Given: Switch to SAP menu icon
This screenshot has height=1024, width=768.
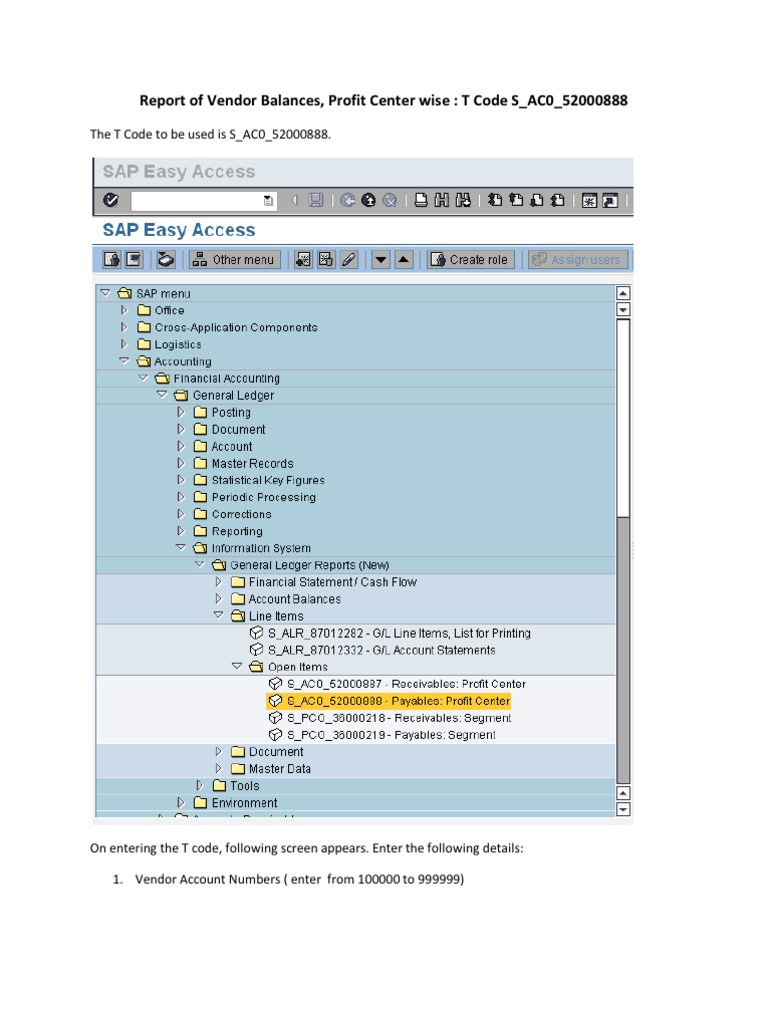Looking at the screenshot, I should [x=133, y=260].
